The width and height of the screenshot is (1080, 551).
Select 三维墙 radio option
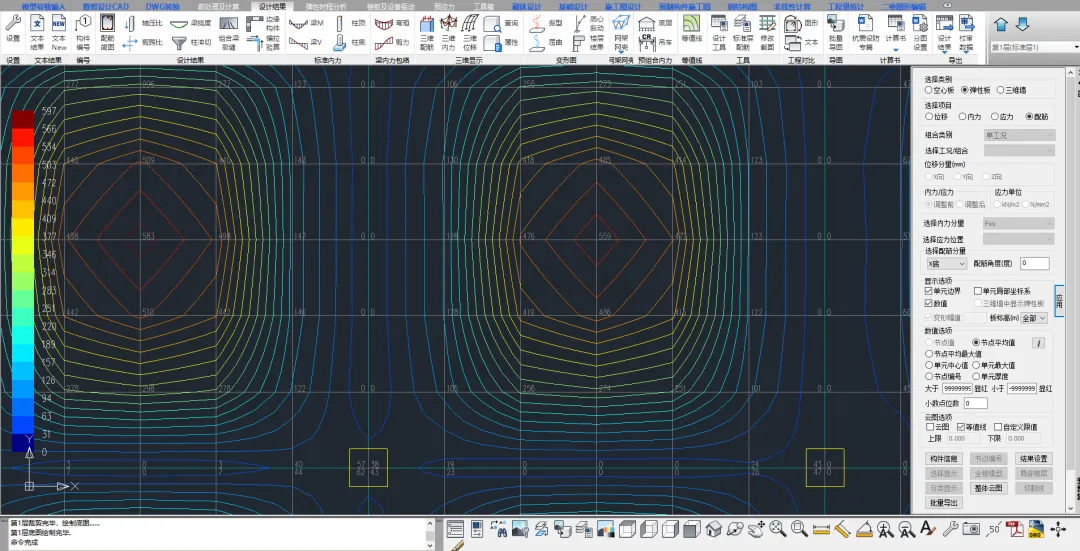tap(1012, 90)
